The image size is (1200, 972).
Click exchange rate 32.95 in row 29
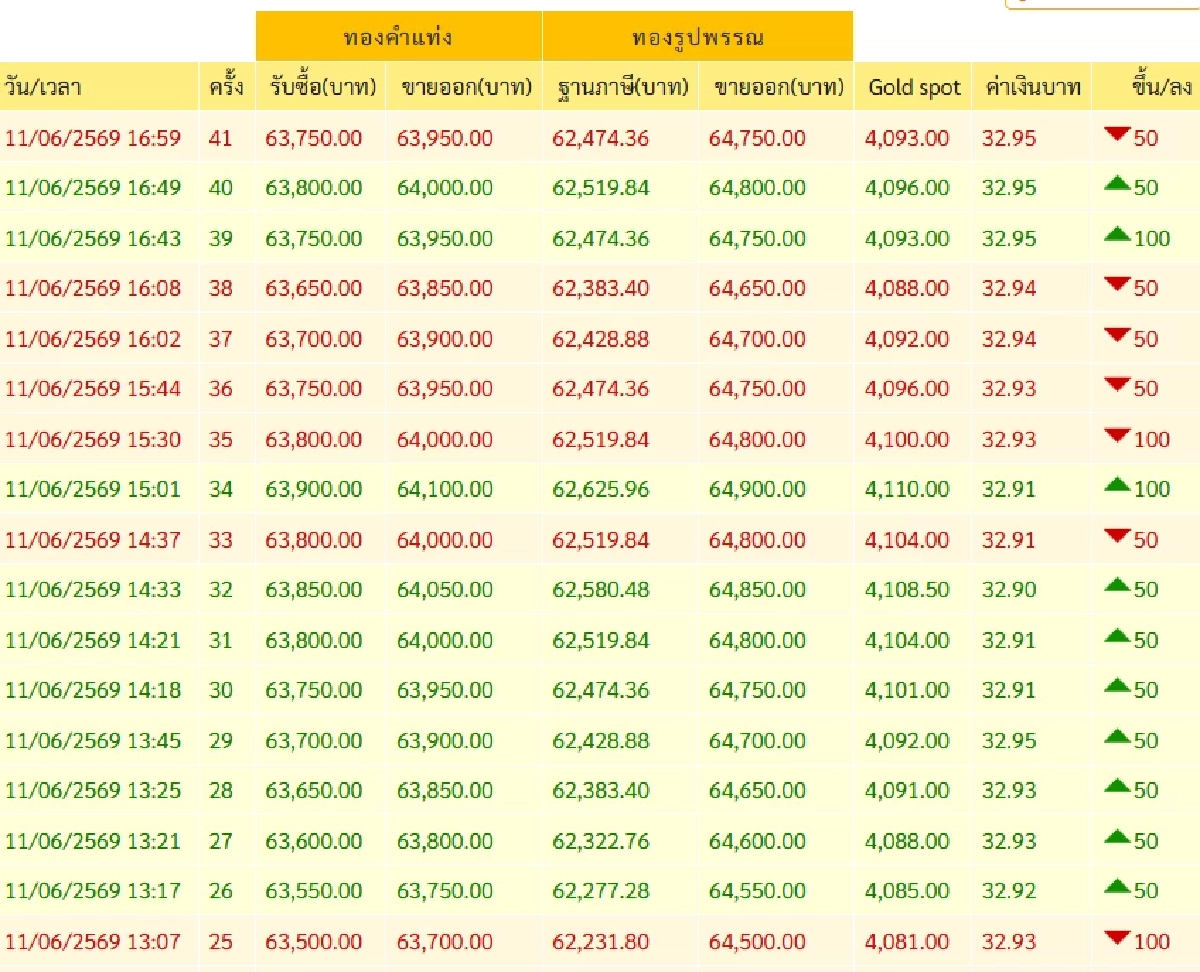coord(1009,741)
